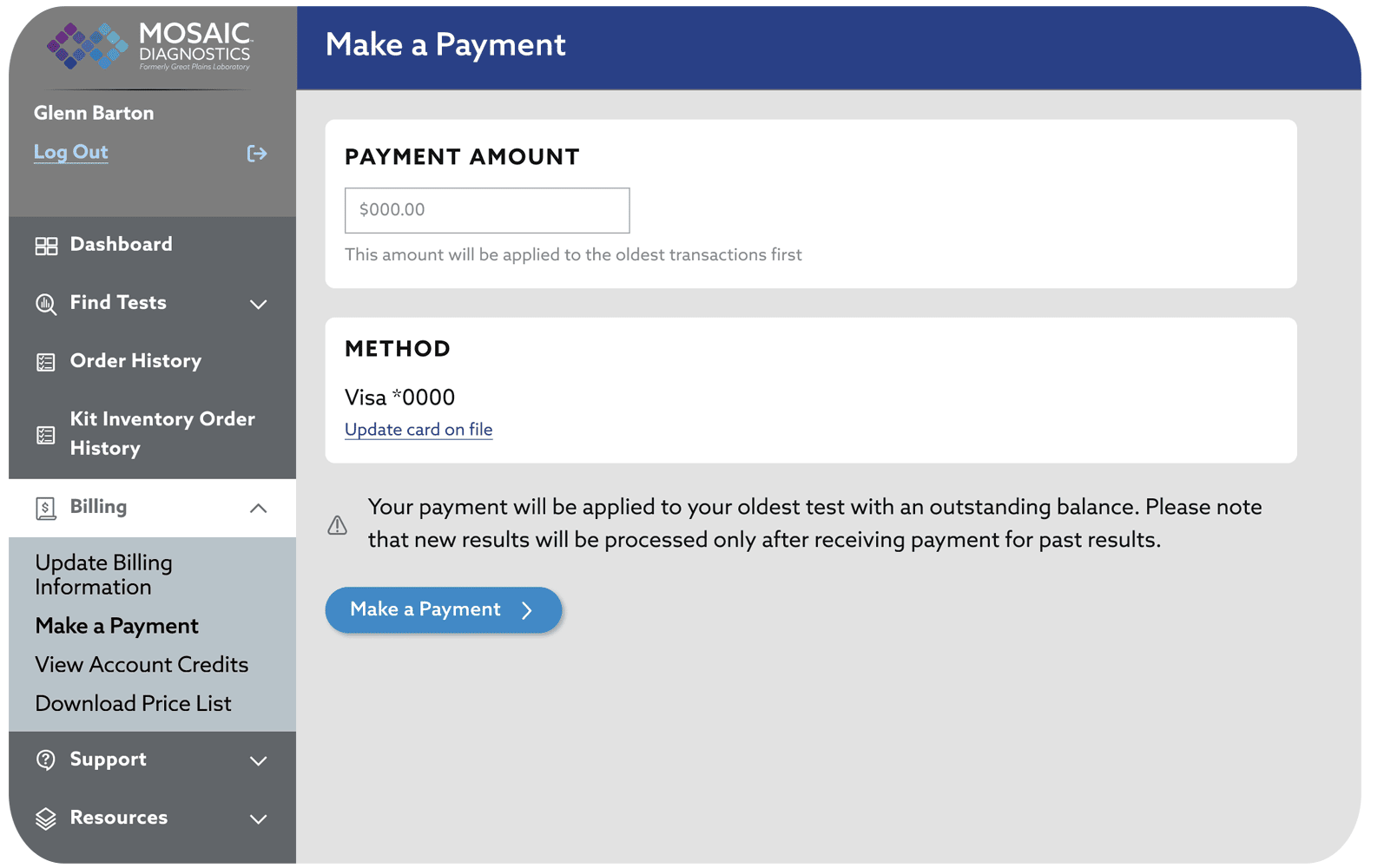This screenshot has width=1384, height=868.
Task: Open Update Billing Information page
Action: coord(103,575)
